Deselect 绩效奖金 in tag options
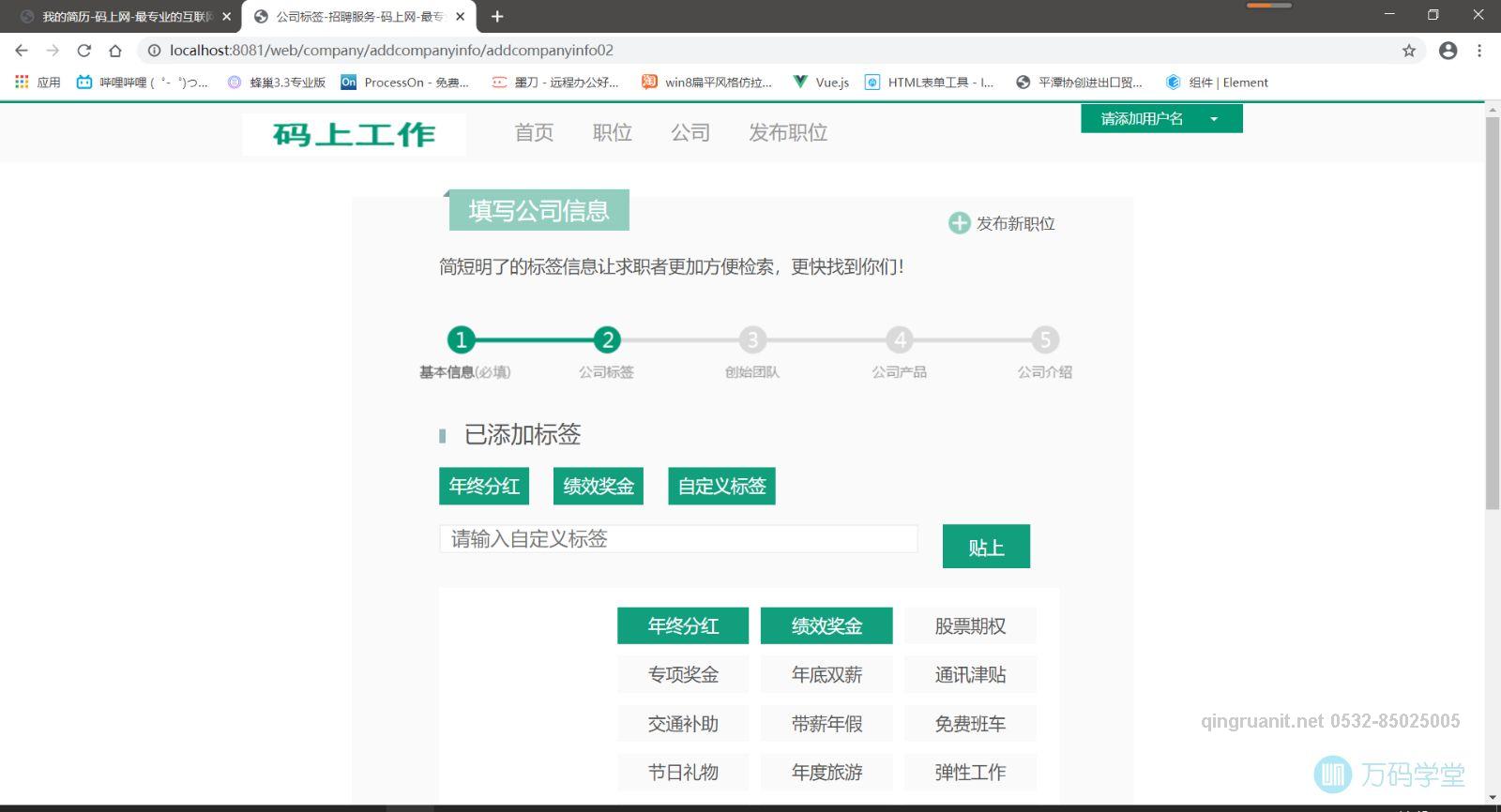The height and width of the screenshot is (812, 1501). pyautogui.click(x=826, y=626)
